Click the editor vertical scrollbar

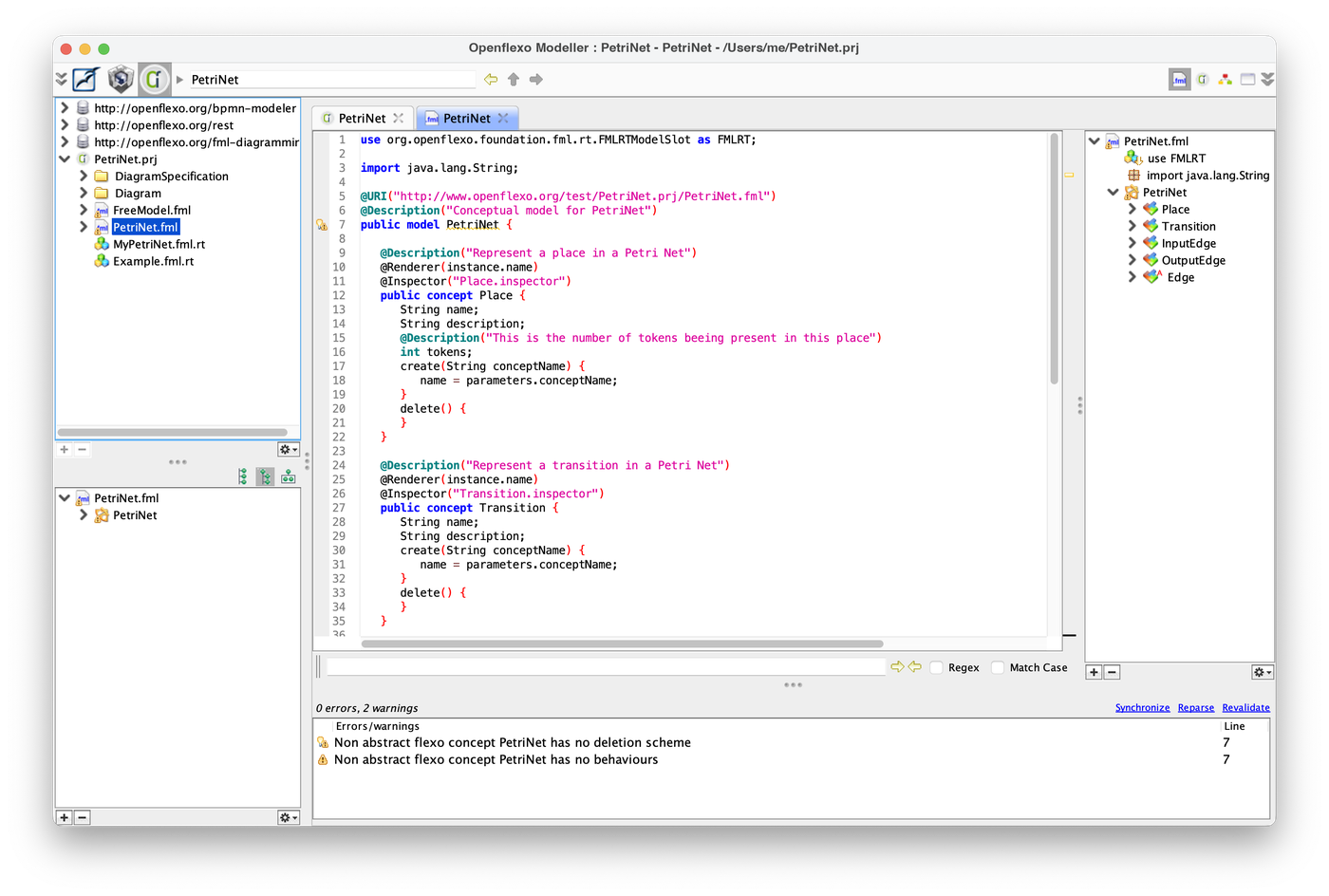click(1055, 258)
